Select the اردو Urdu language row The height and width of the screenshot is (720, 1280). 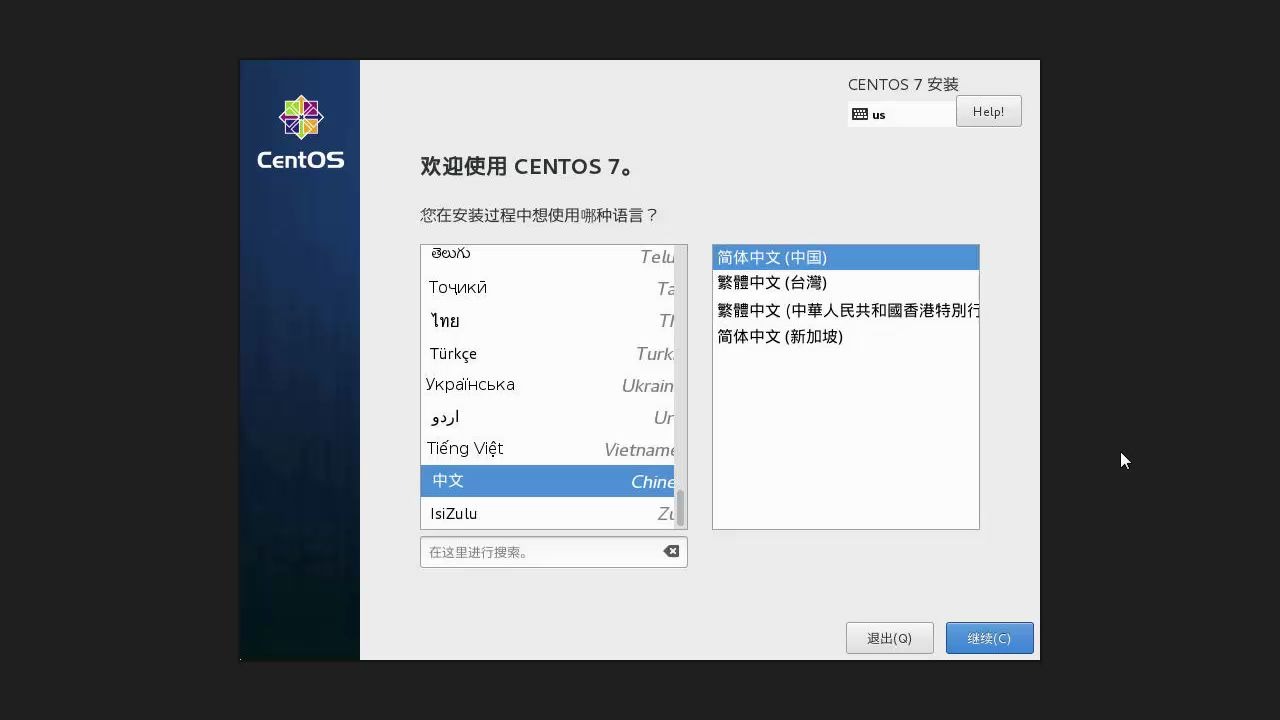[x=547, y=417]
